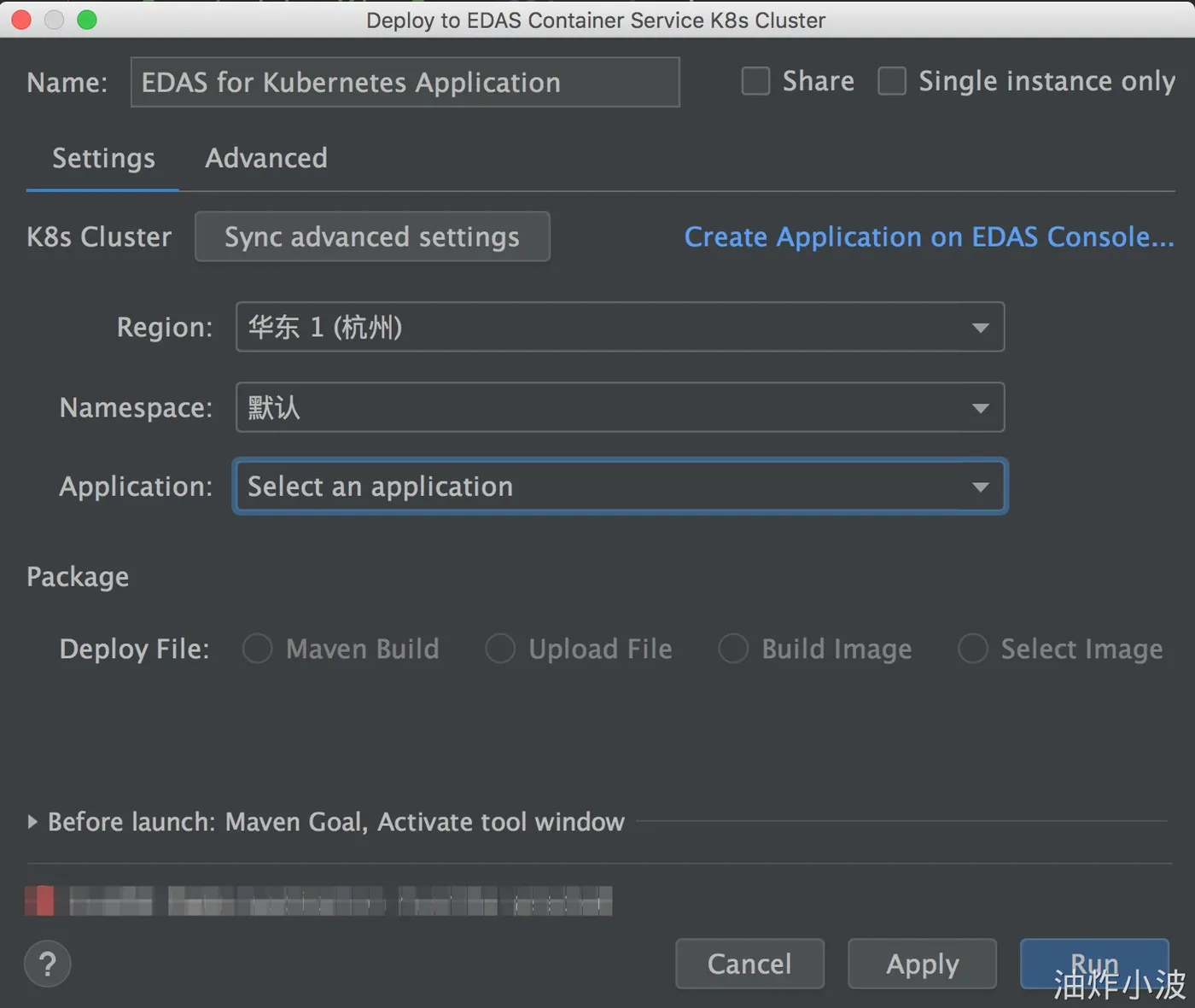Click the Apply button
Image resolution: width=1195 pixels, height=1008 pixels.
click(922, 964)
